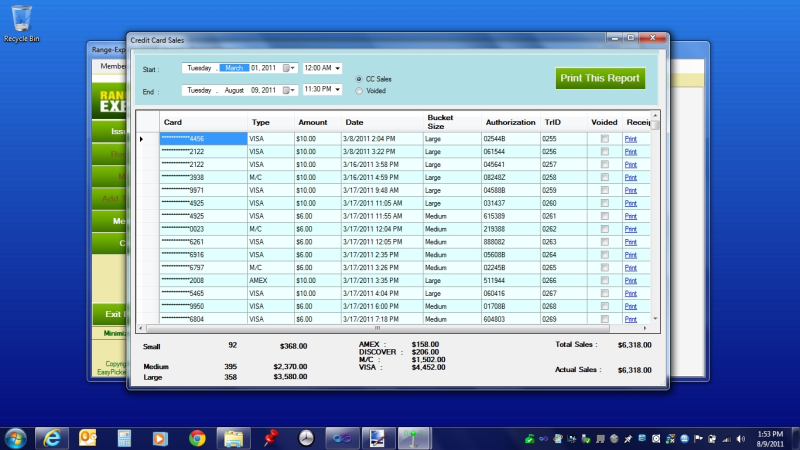This screenshot has width=800, height=450.
Task: Open the Start date calendar dropdown
Action: click(290, 67)
